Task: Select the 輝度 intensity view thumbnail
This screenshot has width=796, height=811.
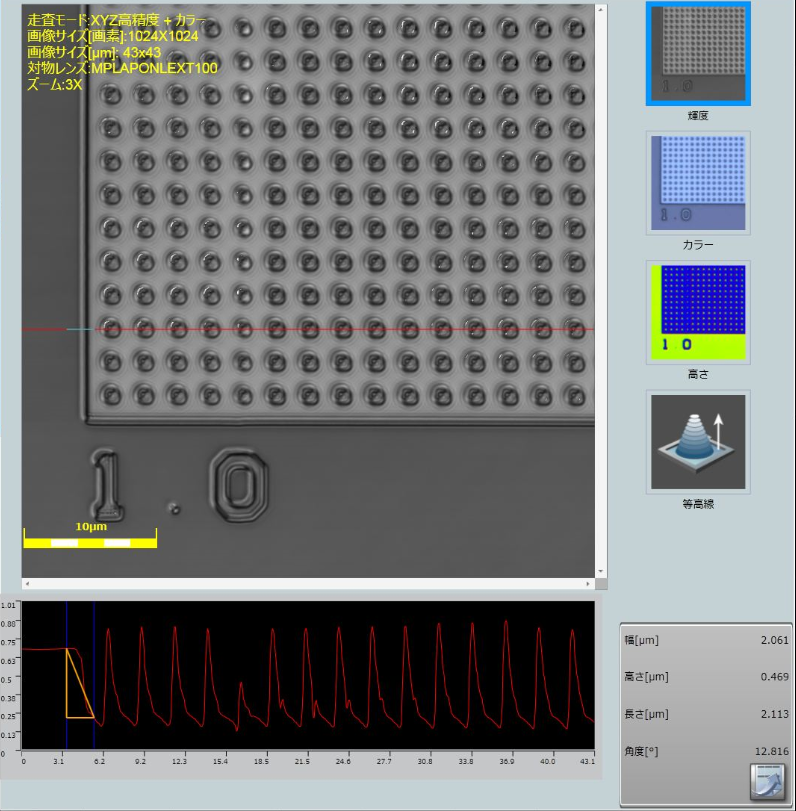Action: (x=698, y=53)
